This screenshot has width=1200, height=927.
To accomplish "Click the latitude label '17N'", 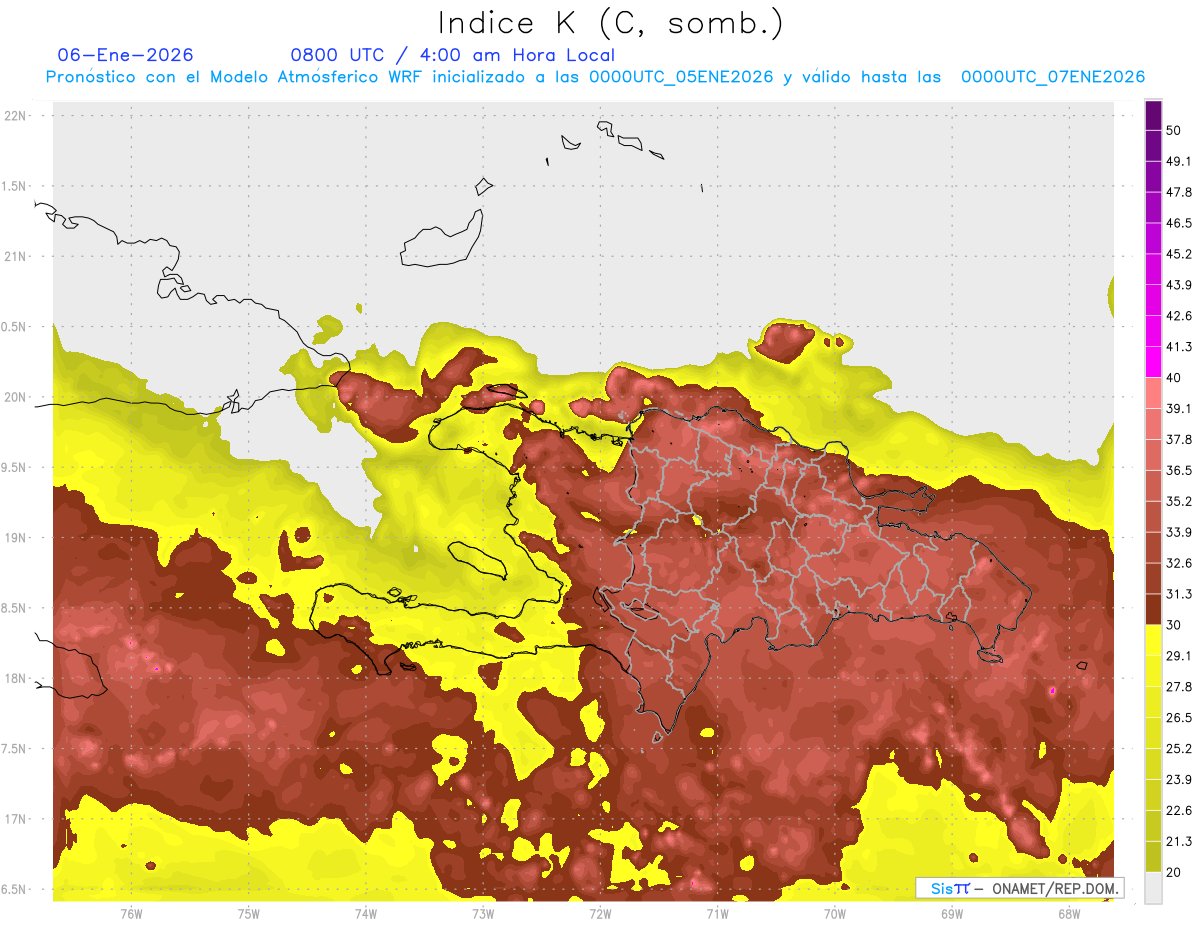I will [15, 819].
